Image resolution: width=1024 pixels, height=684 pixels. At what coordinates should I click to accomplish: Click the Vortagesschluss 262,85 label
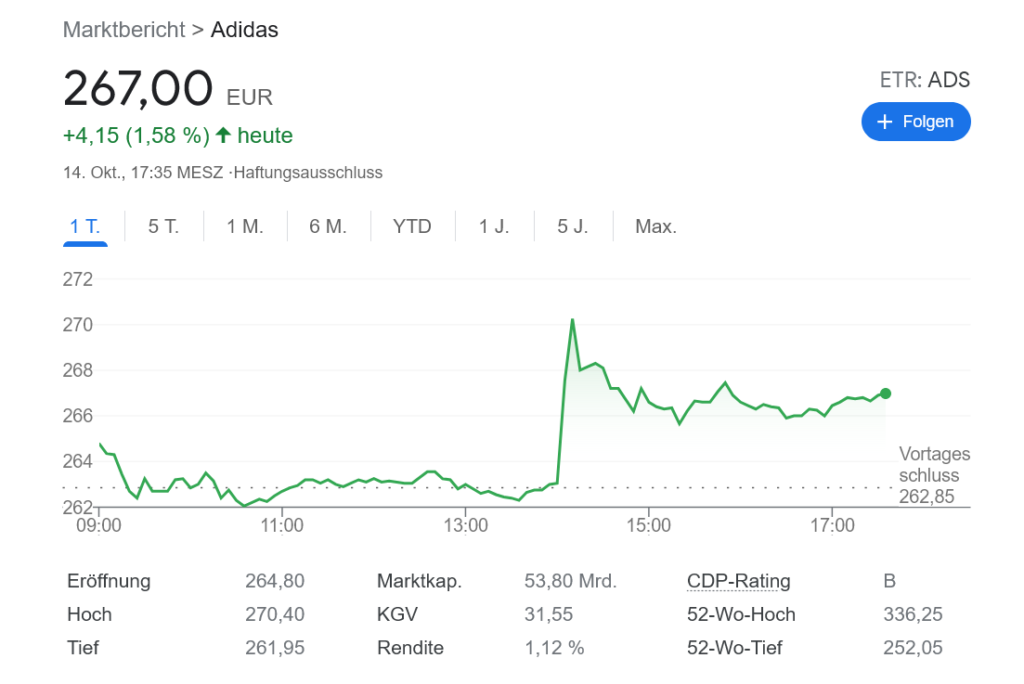(929, 475)
